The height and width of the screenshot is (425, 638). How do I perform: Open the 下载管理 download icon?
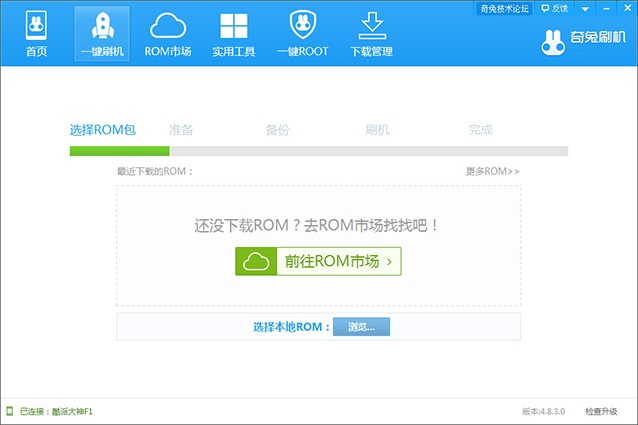click(x=371, y=25)
